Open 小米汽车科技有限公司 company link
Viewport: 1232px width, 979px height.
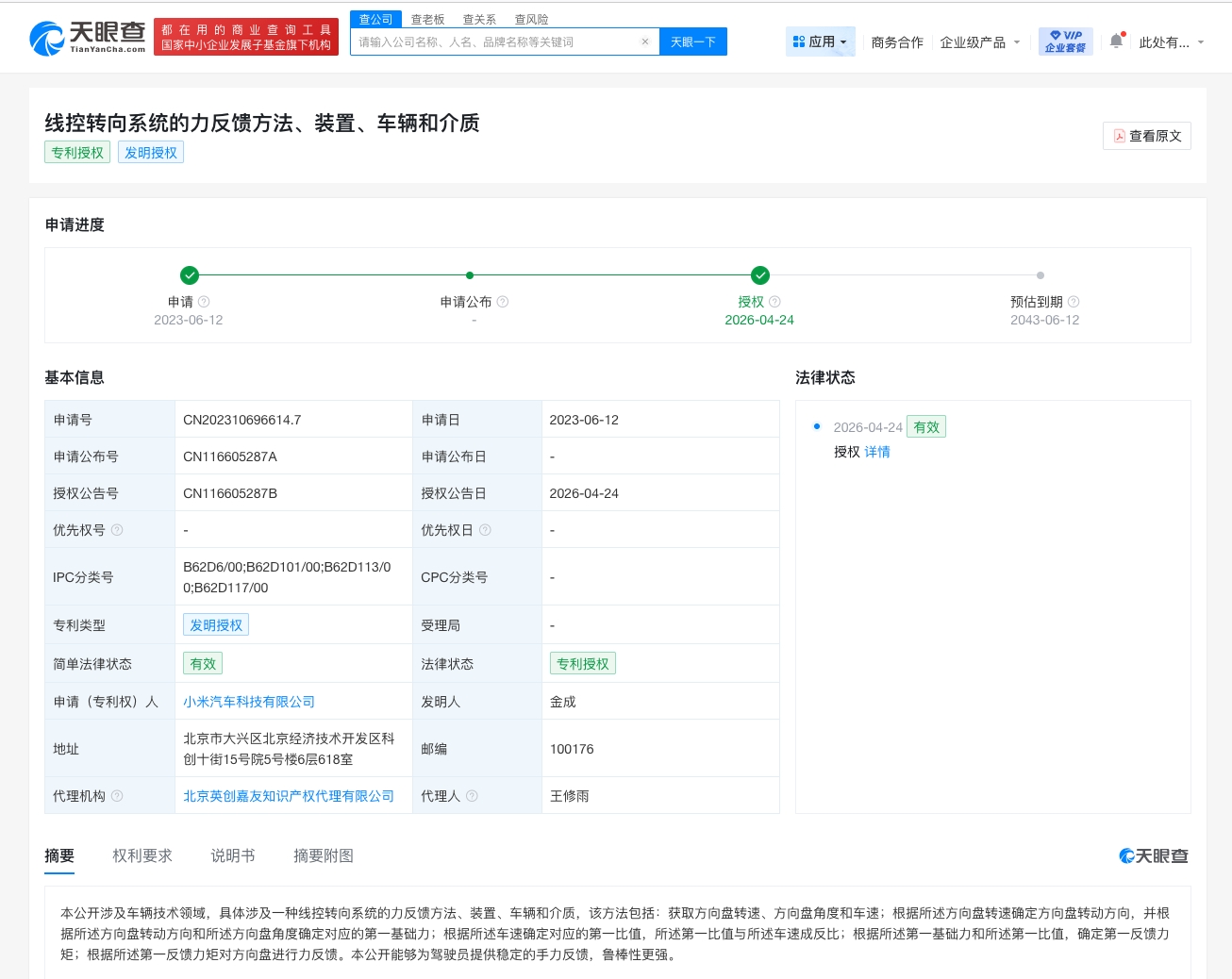point(249,702)
